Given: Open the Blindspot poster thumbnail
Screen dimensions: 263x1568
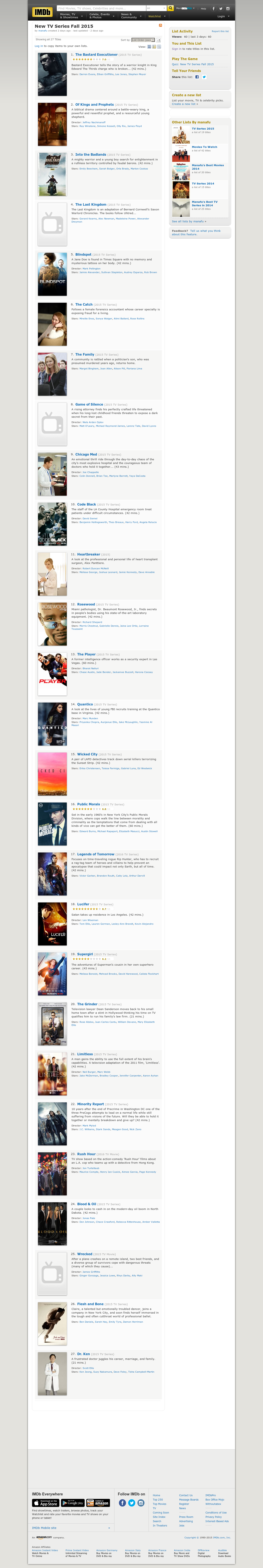Looking at the screenshot, I should tap(52, 275).
